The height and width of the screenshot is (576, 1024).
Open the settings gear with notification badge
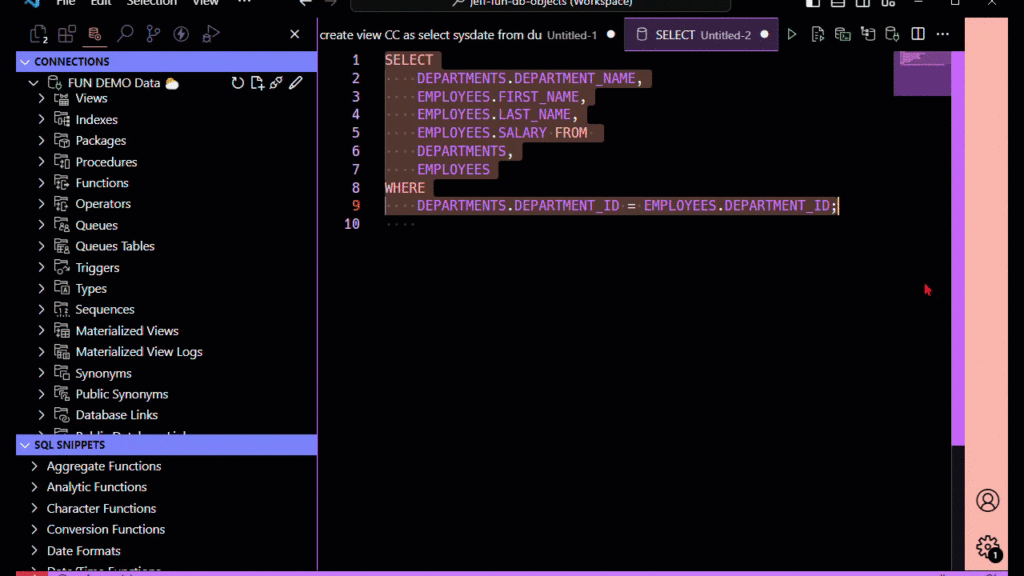point(988,547)
